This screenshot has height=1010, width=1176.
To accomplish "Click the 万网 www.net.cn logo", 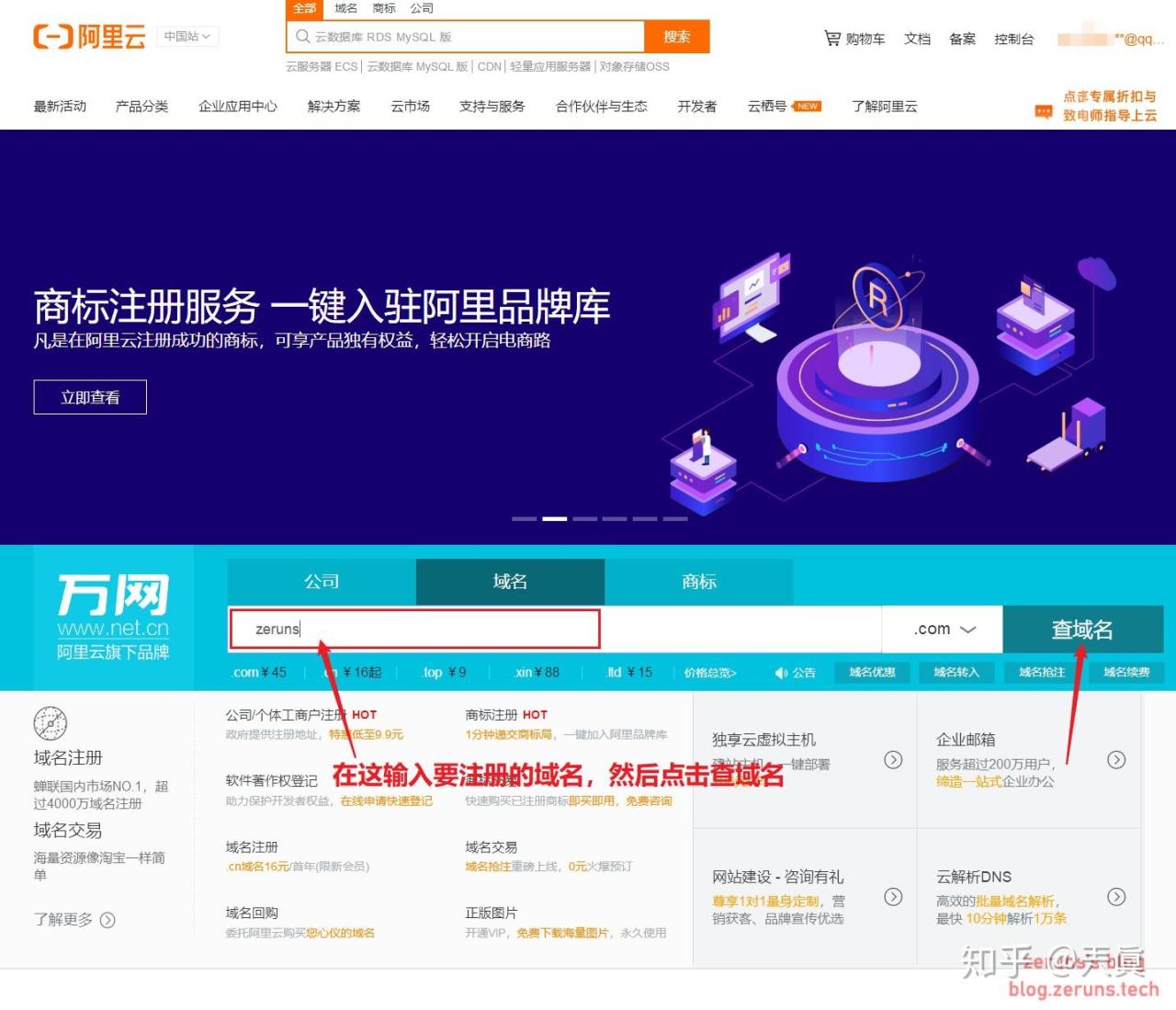I will [x=113, y=616].
